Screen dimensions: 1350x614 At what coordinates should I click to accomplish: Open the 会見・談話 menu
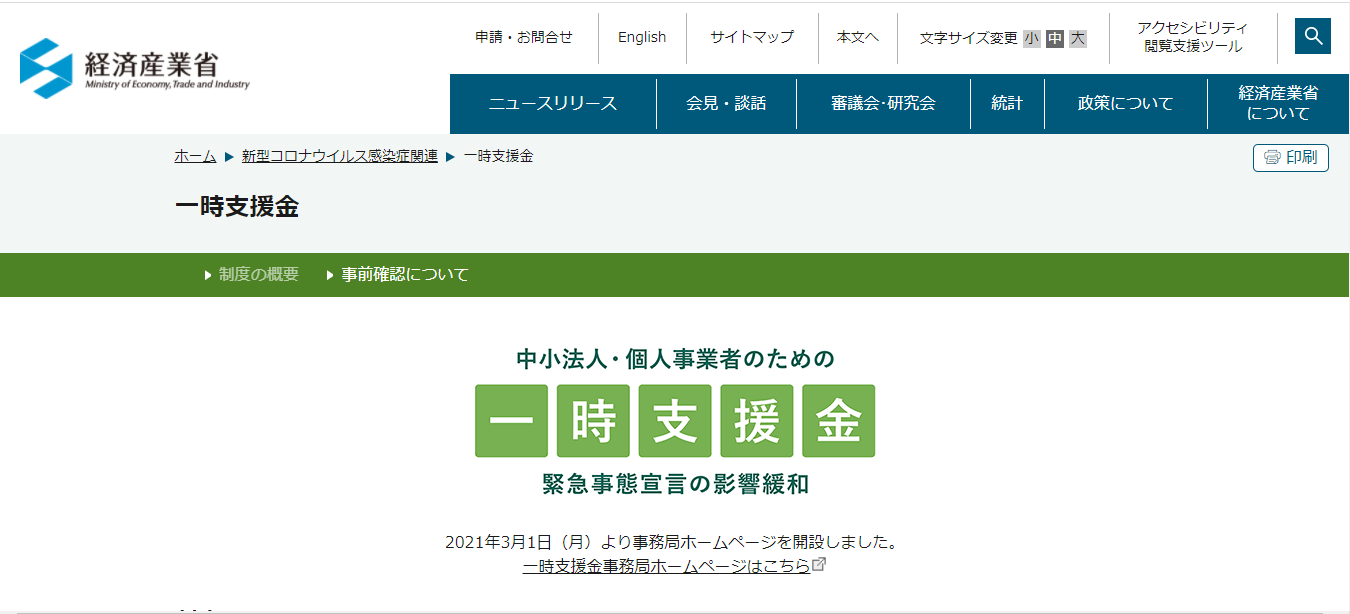click(x=726, y=103)
